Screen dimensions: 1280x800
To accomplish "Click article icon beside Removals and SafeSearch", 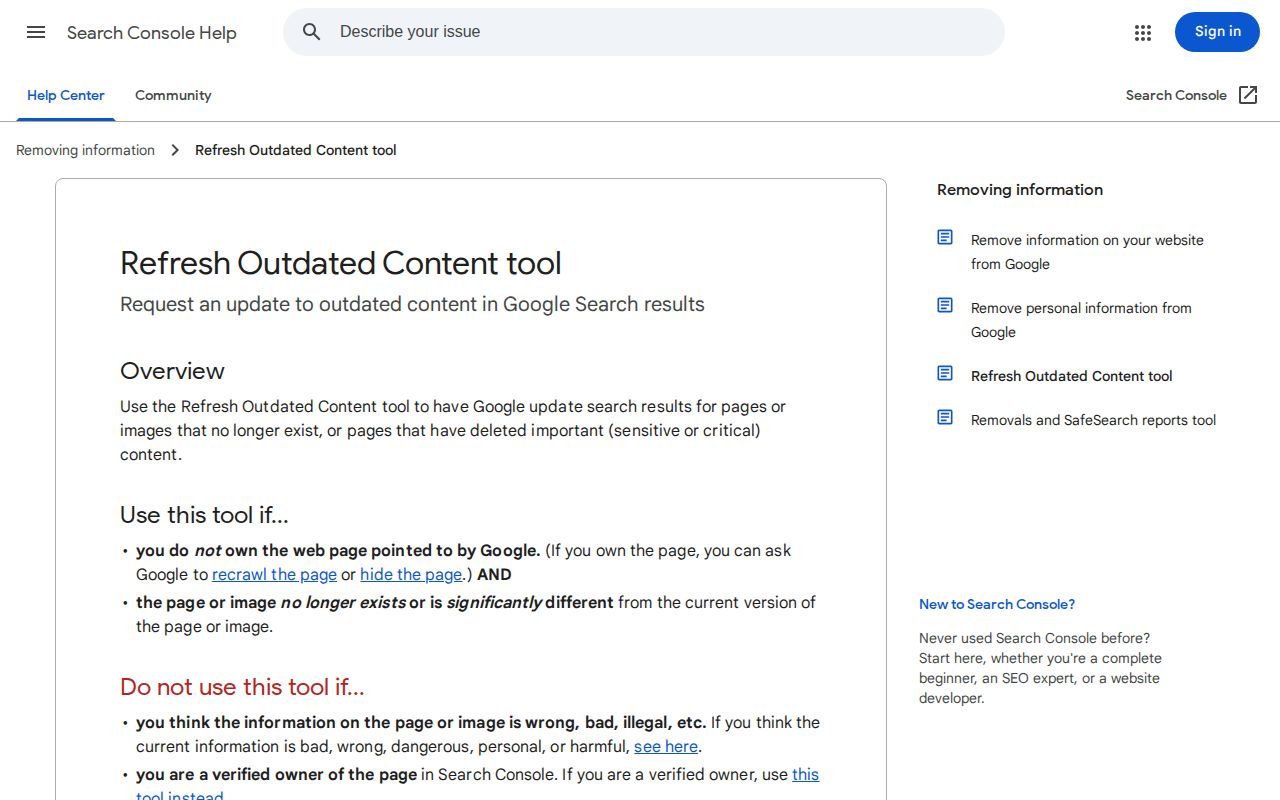I will pos(945,417).
